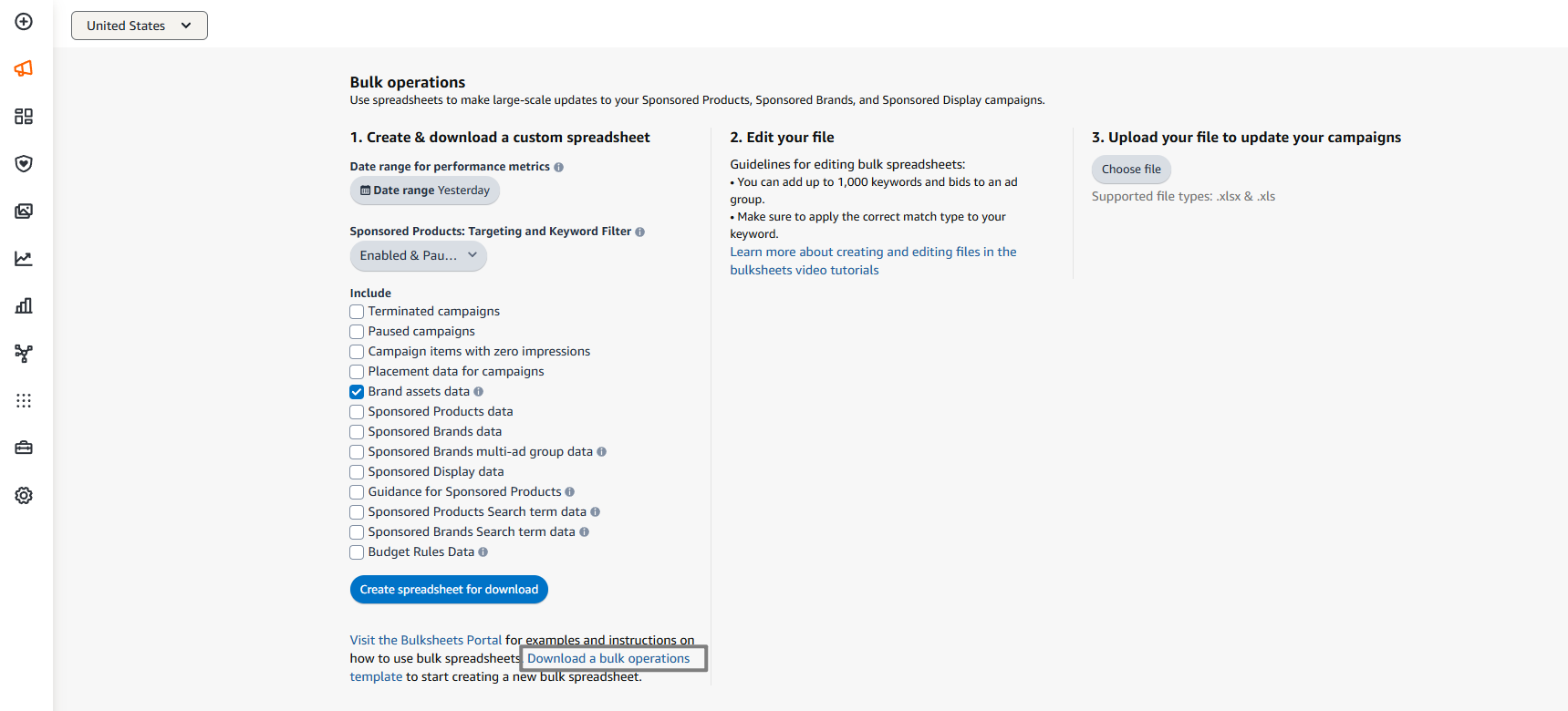Open the campaign overview grid icon
The height and width of the screenshot is (711, 1568).
[23, 116]
